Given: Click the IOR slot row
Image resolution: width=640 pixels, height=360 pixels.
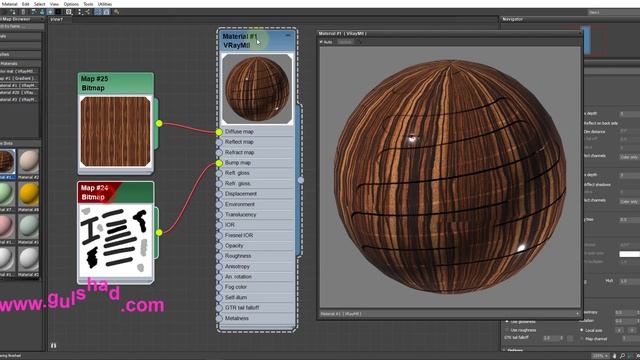Looking at the screenshot, I should coord(257,225).
